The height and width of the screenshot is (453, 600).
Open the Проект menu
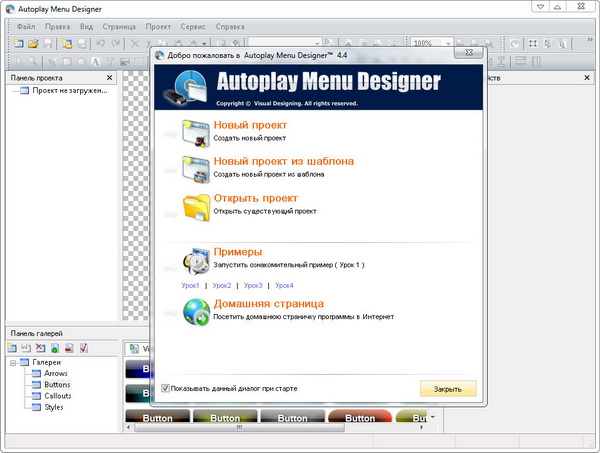(x=158, y=26)
